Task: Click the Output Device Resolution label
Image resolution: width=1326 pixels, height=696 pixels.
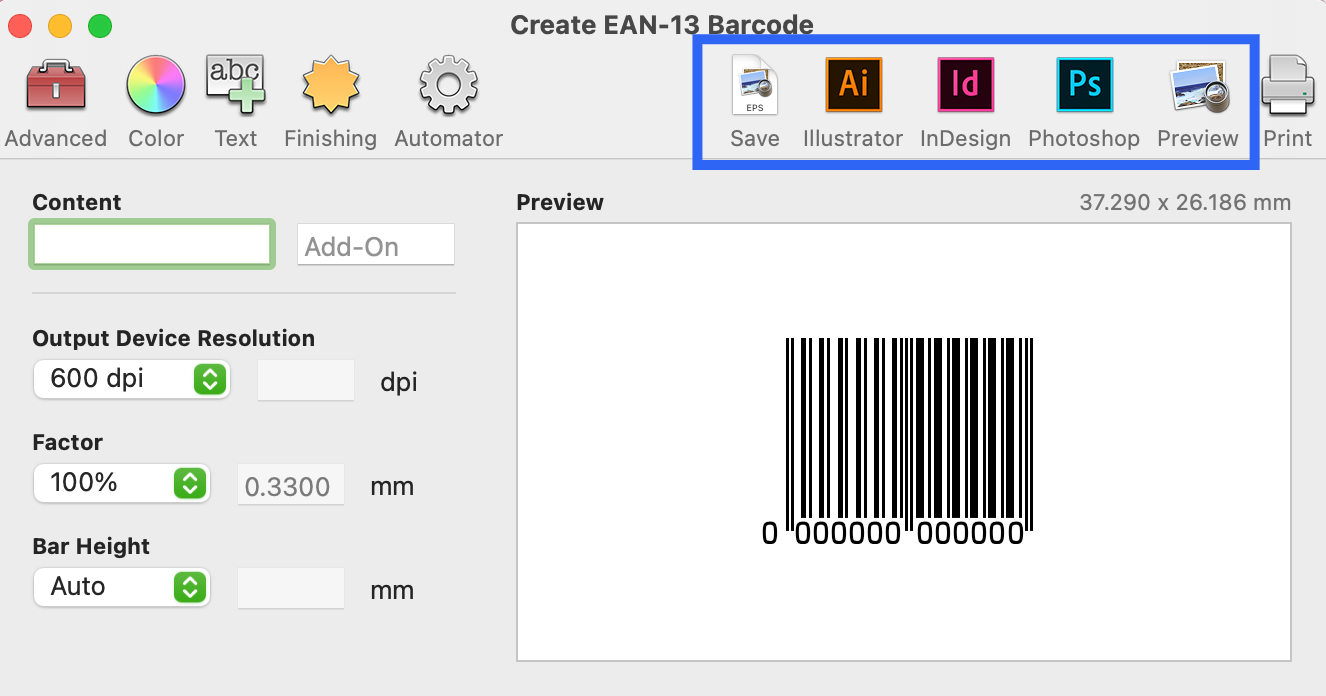Action: pyautogui.click(x=174, y=338)
